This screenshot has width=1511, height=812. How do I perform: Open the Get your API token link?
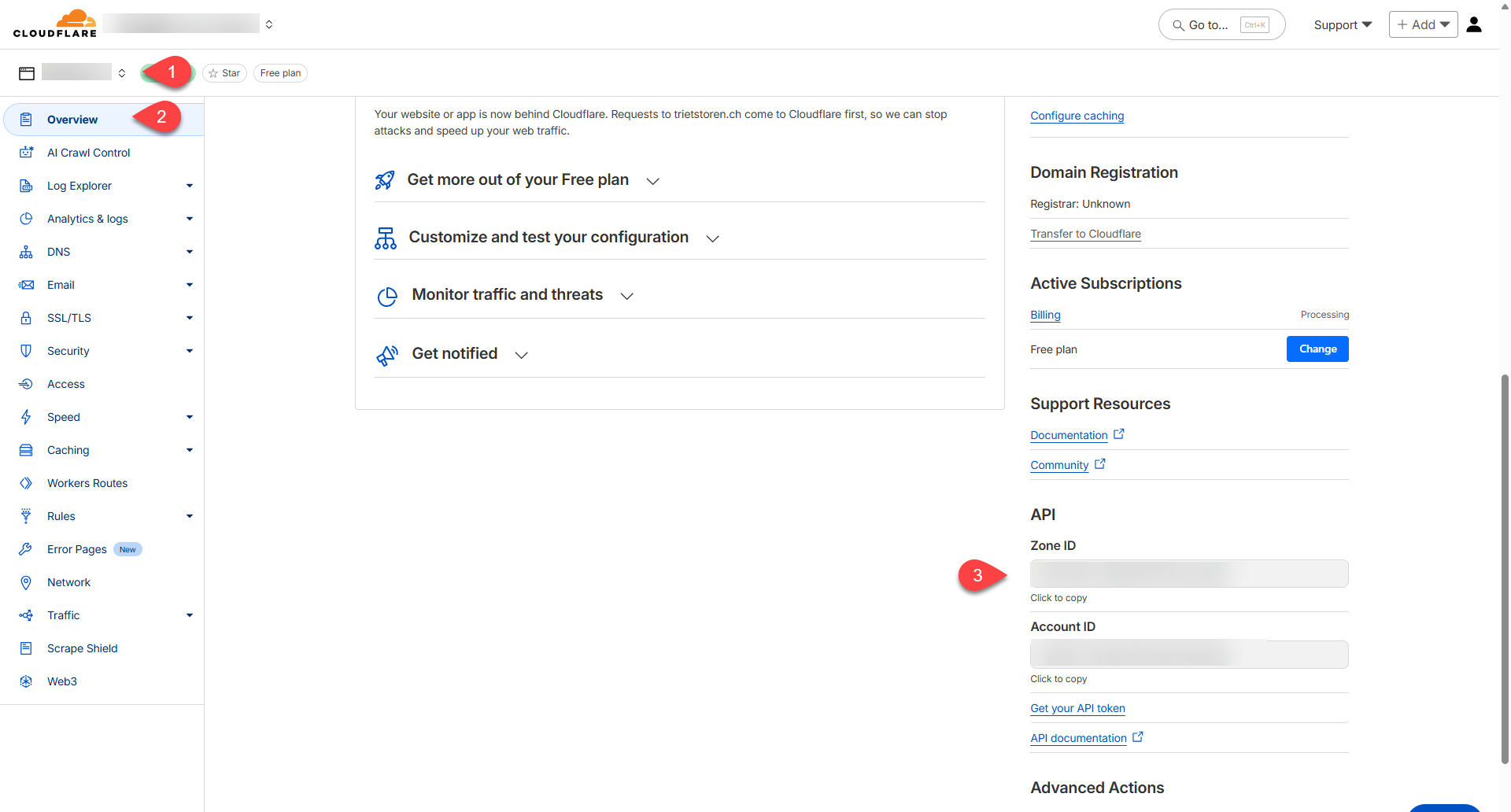(x=1077, y=708)
